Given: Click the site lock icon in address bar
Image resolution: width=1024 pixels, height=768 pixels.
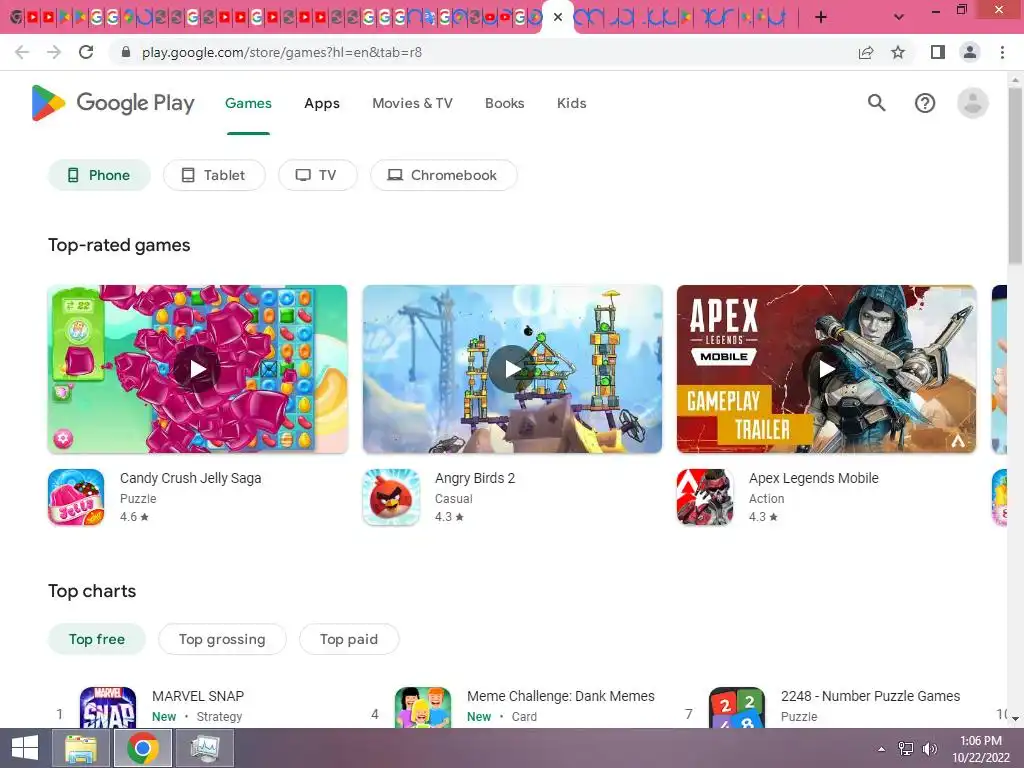Looking at the screenshot, I should pyautogui.click(x=126, y=52).
